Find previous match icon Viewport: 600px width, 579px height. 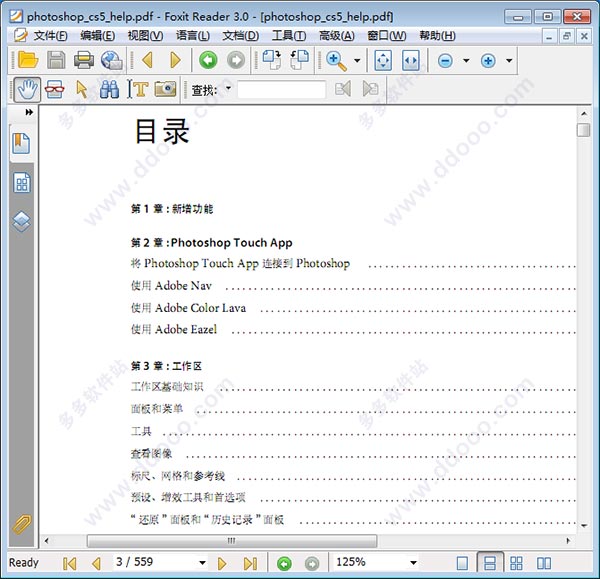[343, 89]
